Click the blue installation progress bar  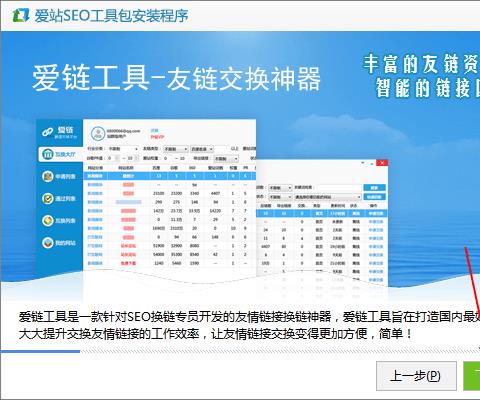[40, 351]
